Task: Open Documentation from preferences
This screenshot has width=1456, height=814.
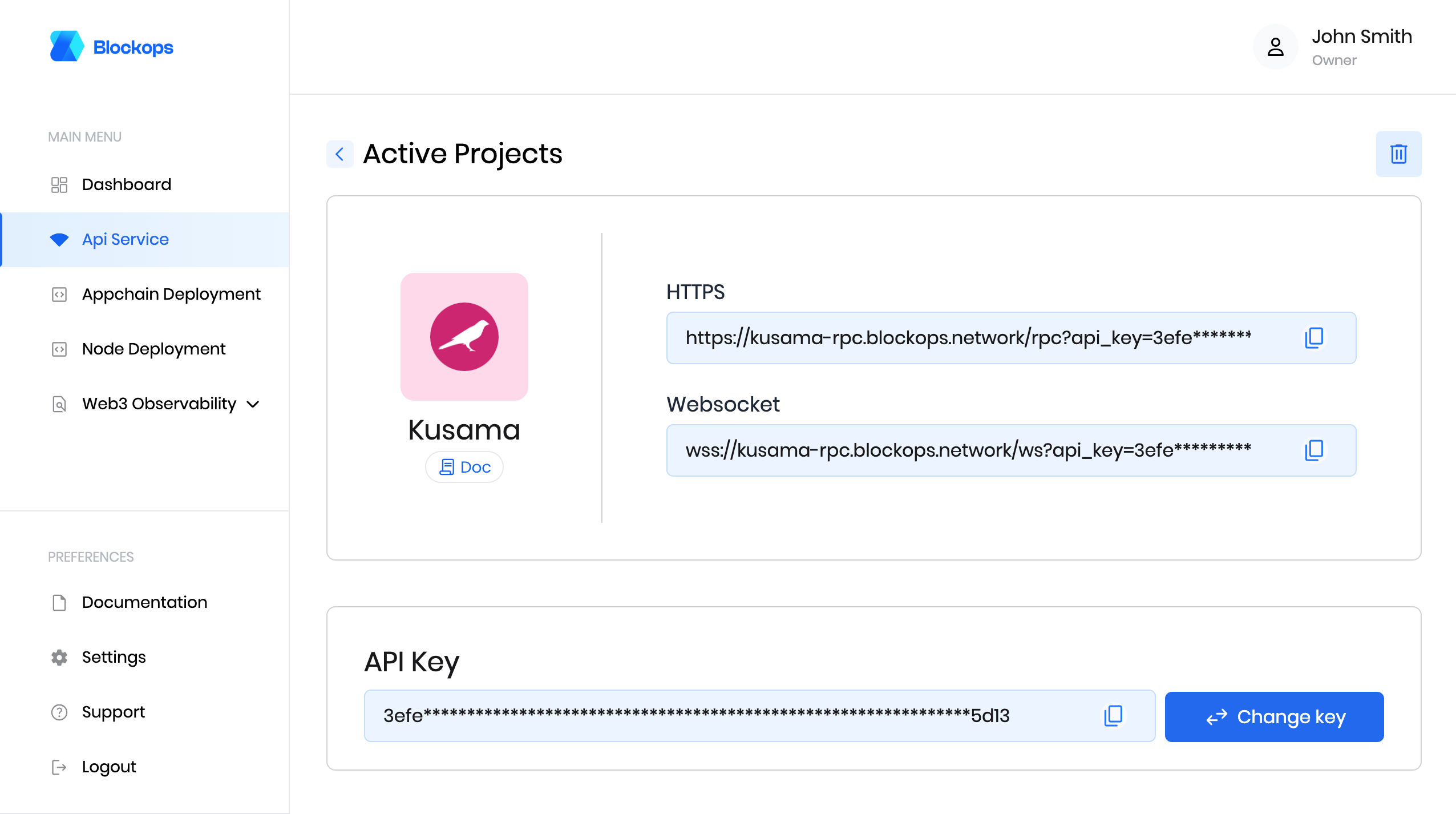Action: point(145,602)
